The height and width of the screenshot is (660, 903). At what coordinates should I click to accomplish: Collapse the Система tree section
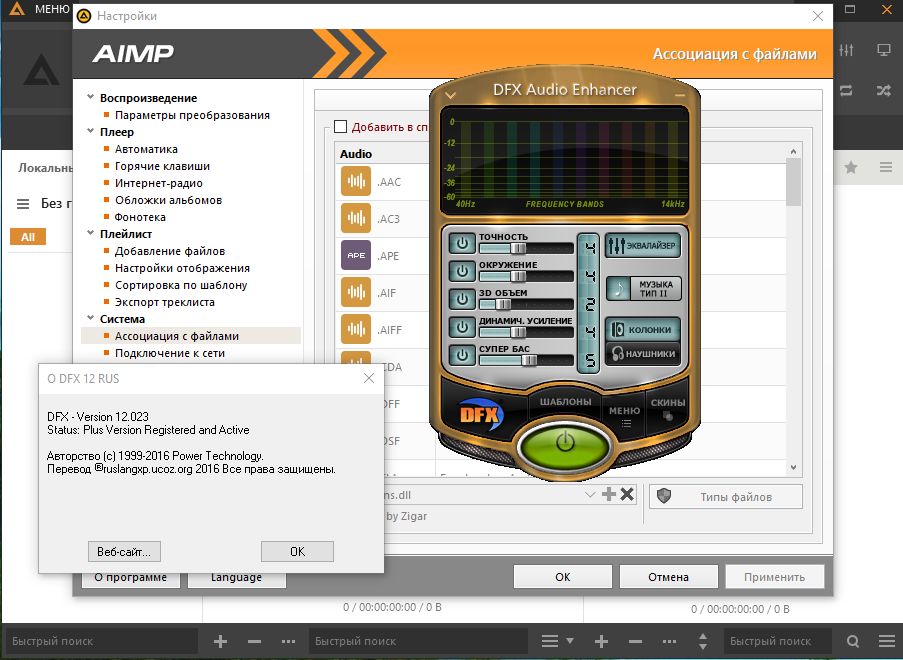pyautogui.click(x=90, y=318)
